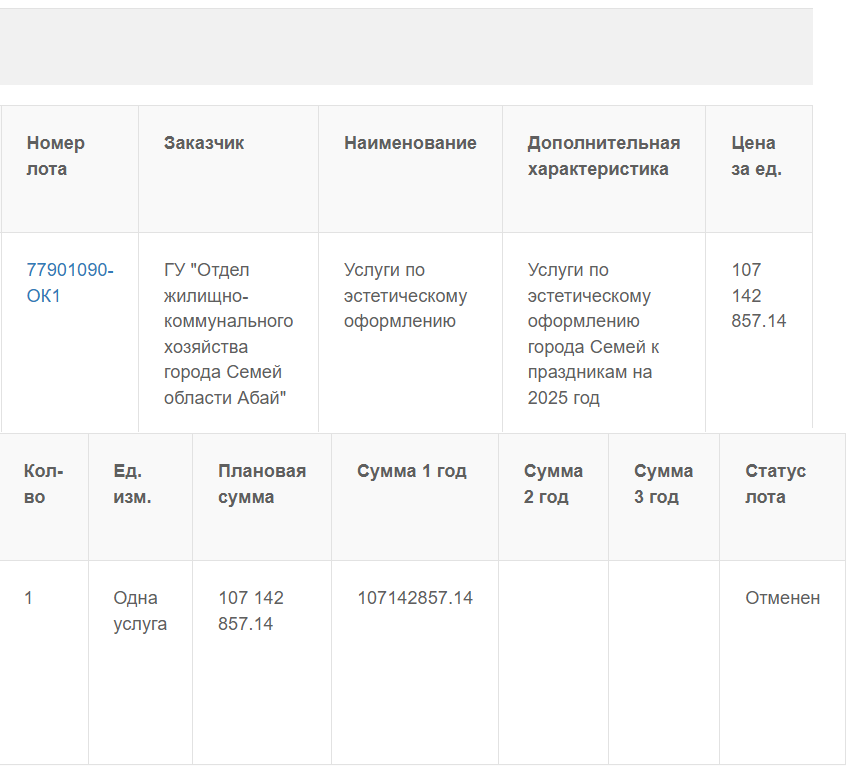Open lot link 77901090-ОК1
The image size is (846, 766).
coord(70,283)
